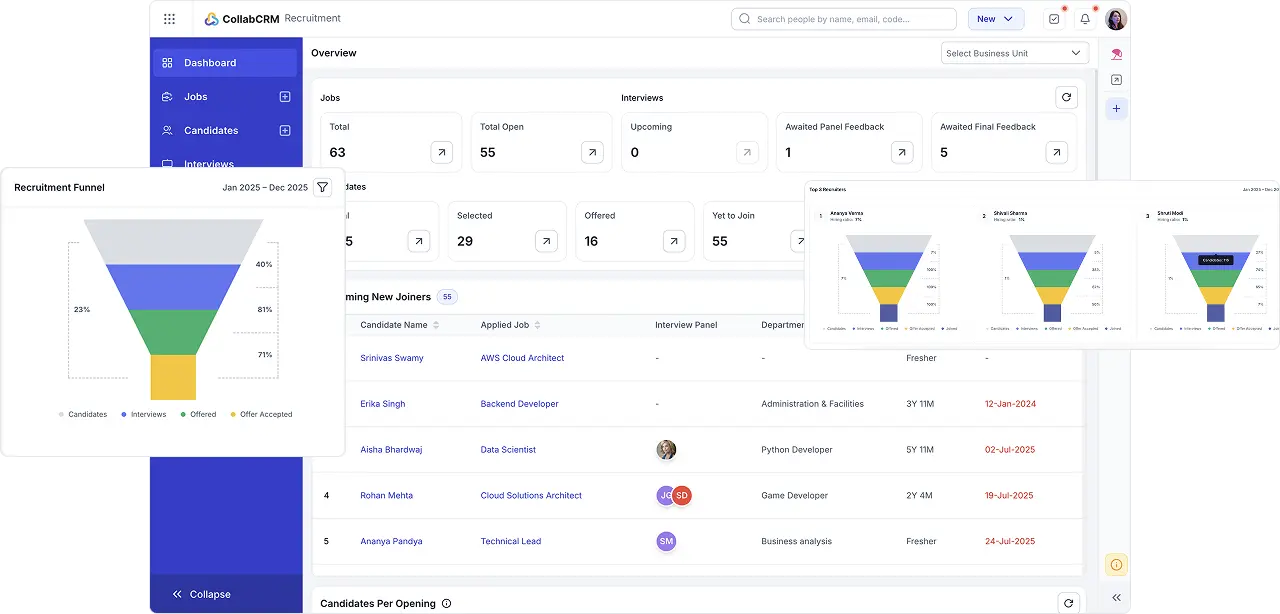The width and height of the screenshot is (1280, 614).
Task: Click the search people input field
Action: pos(843,18)
